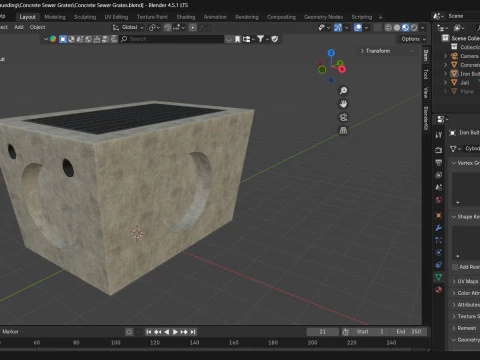Select wireframe viewport shading
Viewport: 480px width, 360px height.
[x=388, y=27]
